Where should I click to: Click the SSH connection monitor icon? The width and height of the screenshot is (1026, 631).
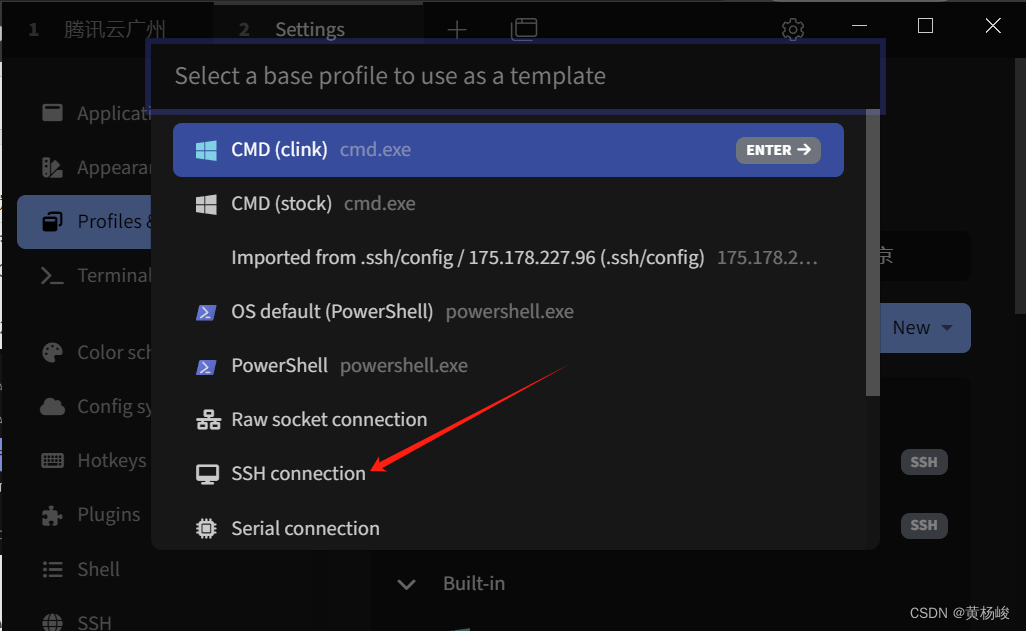tap(207, 474)
